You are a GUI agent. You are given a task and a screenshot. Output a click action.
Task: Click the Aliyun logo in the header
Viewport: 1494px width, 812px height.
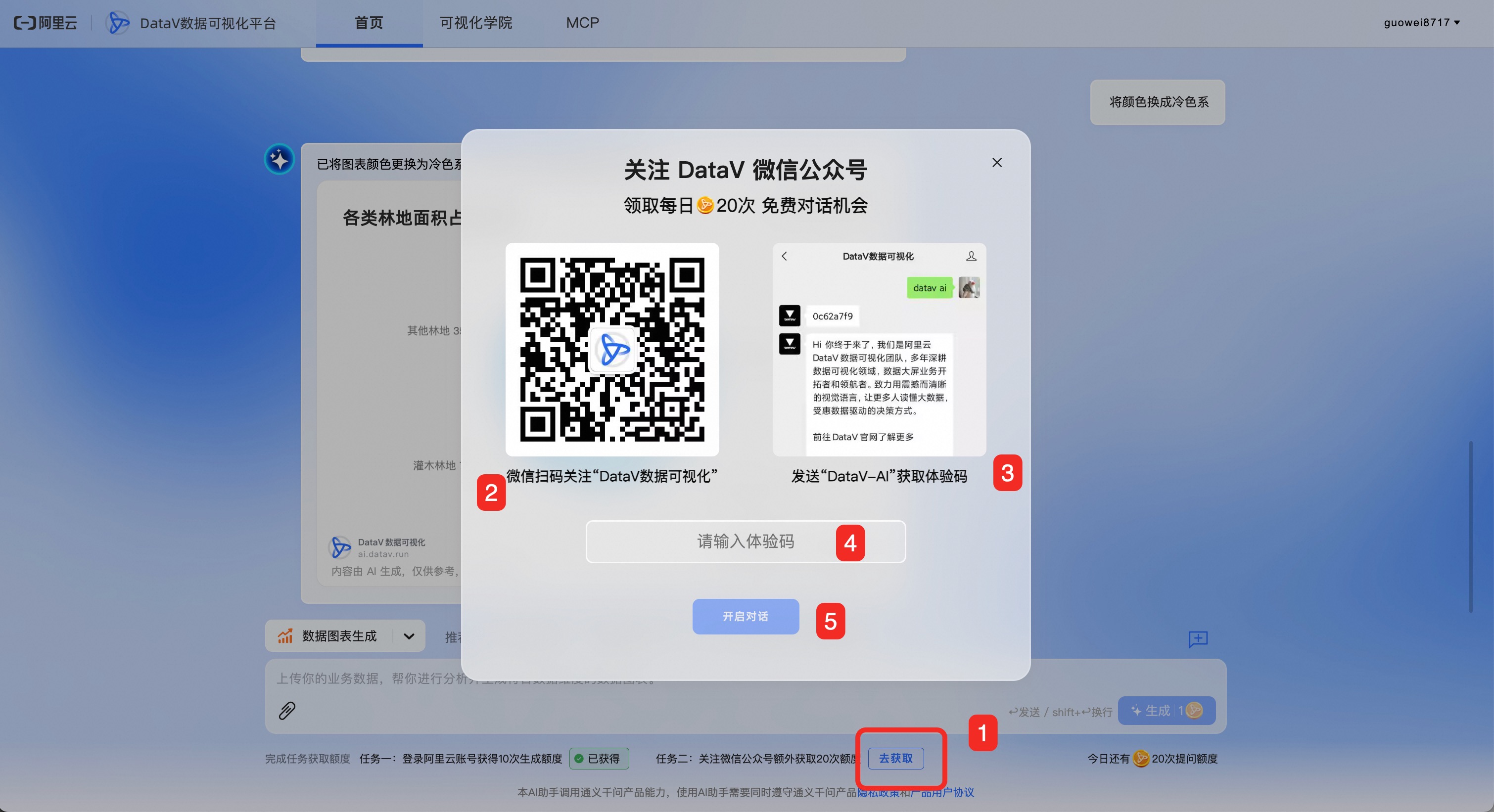click(x=45, y=23)
